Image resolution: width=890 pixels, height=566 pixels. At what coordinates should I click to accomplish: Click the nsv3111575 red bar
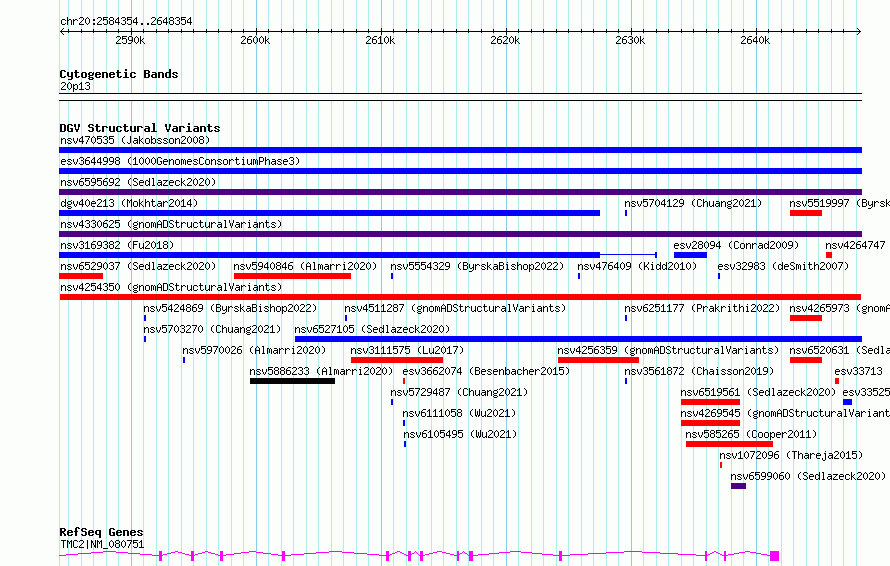397,360
